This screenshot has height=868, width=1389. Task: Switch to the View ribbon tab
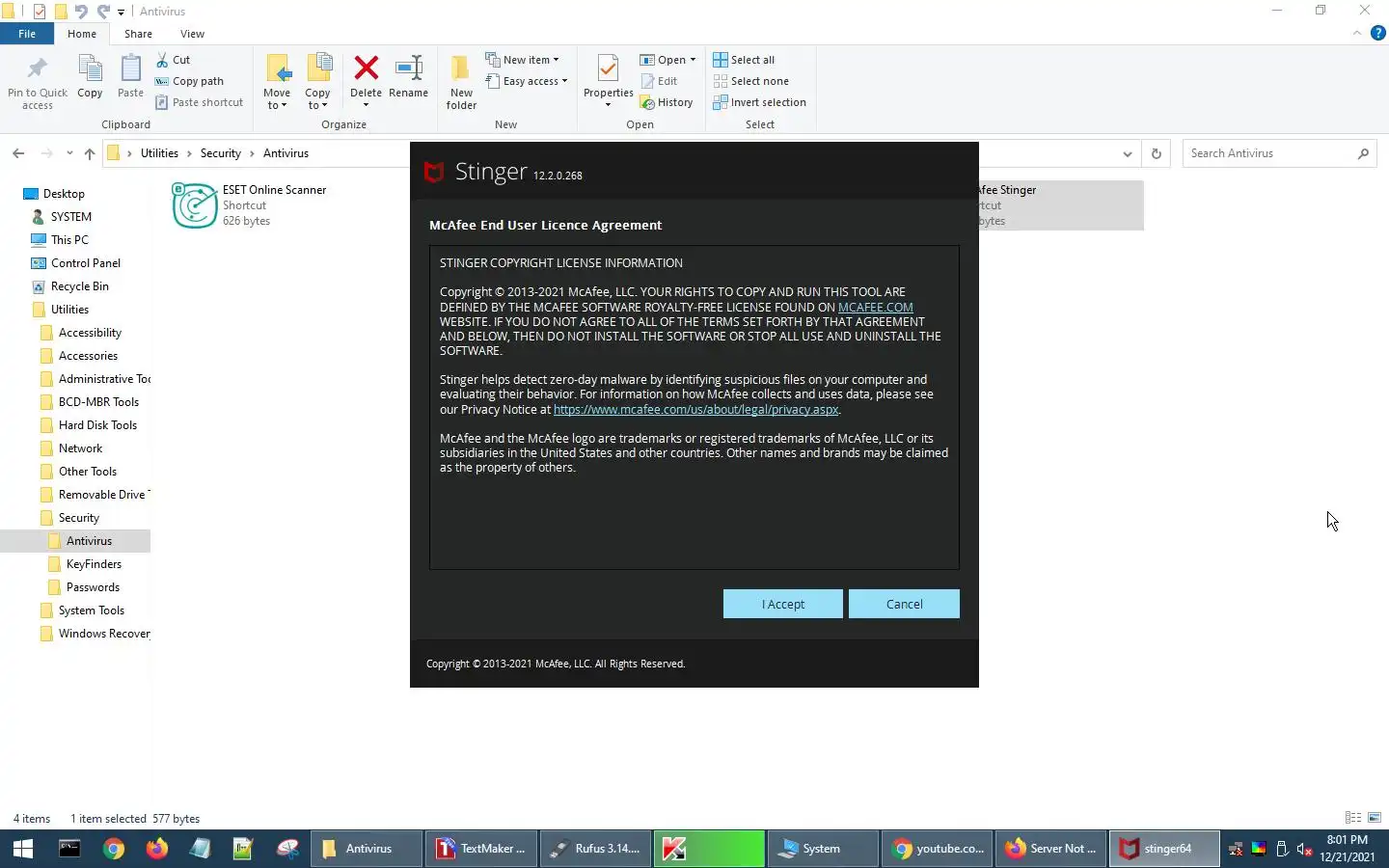tap(192, 34)
